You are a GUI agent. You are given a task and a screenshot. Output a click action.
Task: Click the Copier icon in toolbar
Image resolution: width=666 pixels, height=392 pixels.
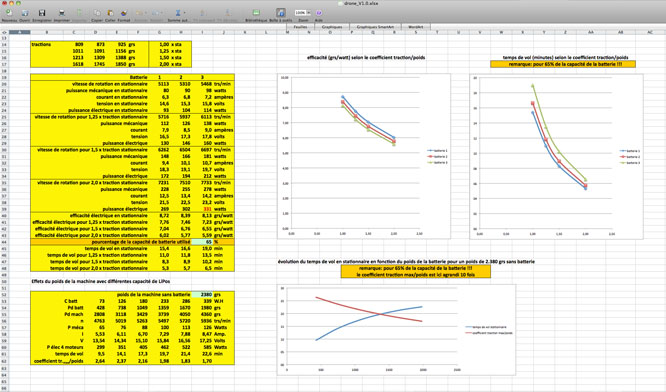coord(97,13)
